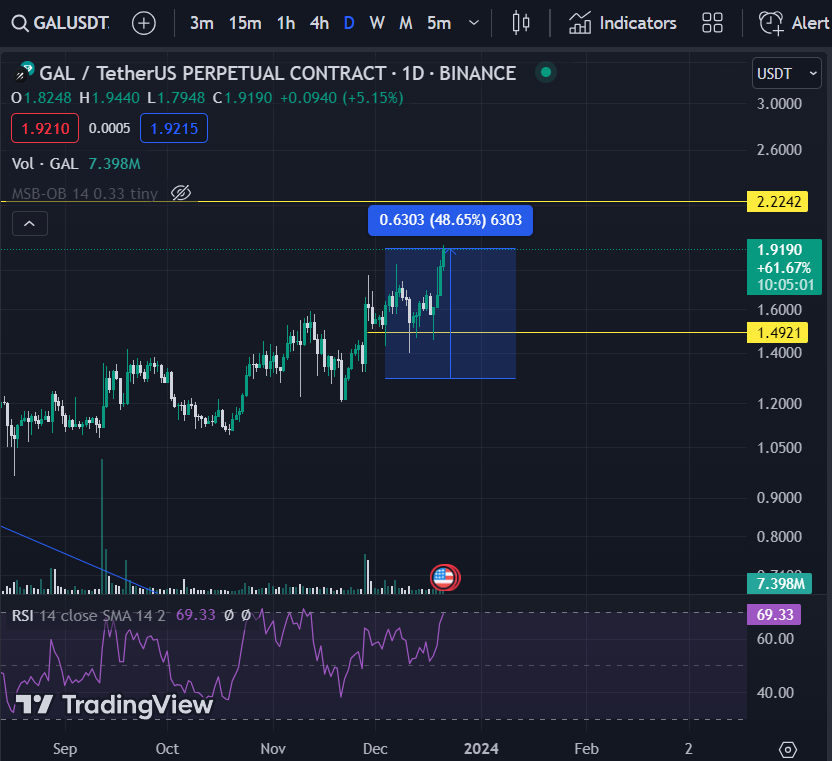The width and height of the screenshot is (832, 761).
Task: Click the change value +0.0940 (+5.15%)
Action: [342, 98]
